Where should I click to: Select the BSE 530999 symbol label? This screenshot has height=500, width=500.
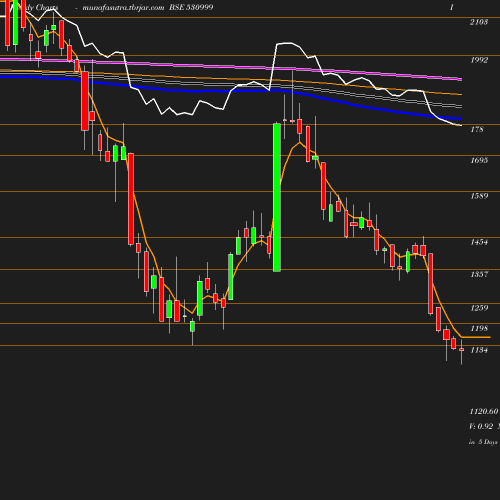point(191,7)
